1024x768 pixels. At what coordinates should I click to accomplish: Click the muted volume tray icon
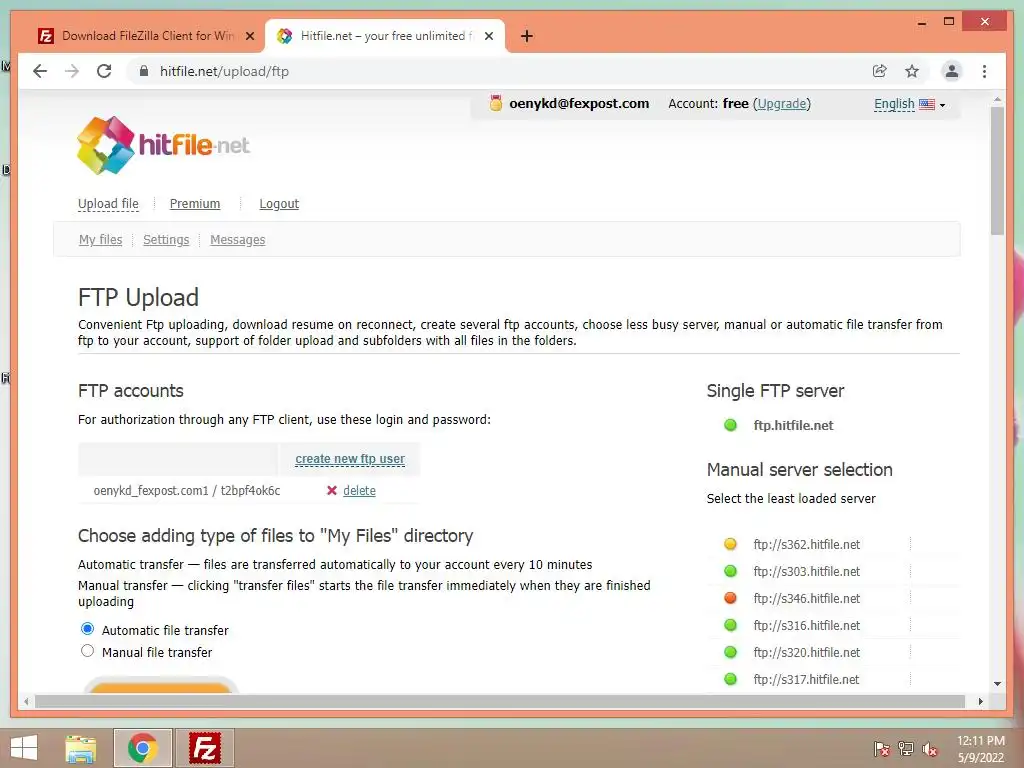(x=930, y=749)
